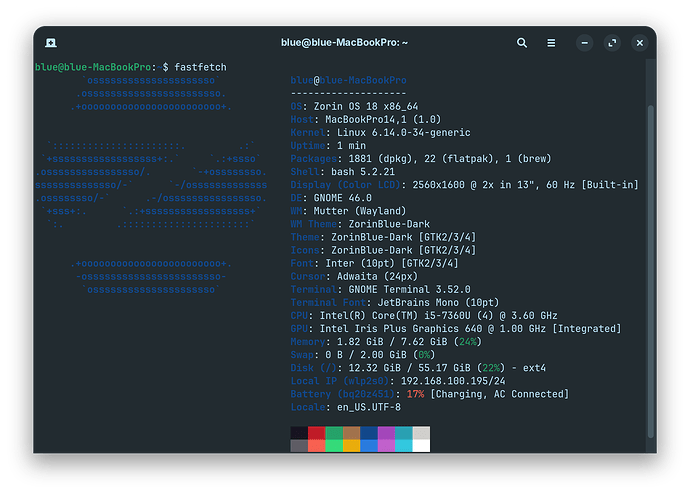Viewport: 690px width, 493px height.
Task: Click the typed fastfetch command text
Action: pos(202,66)
